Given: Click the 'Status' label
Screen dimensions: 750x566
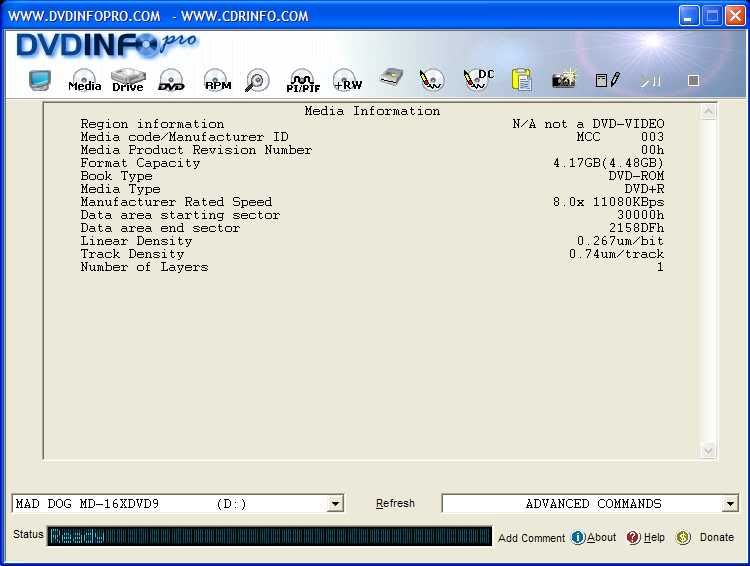Looking at the screenshot, I should (x=28, y=534).
